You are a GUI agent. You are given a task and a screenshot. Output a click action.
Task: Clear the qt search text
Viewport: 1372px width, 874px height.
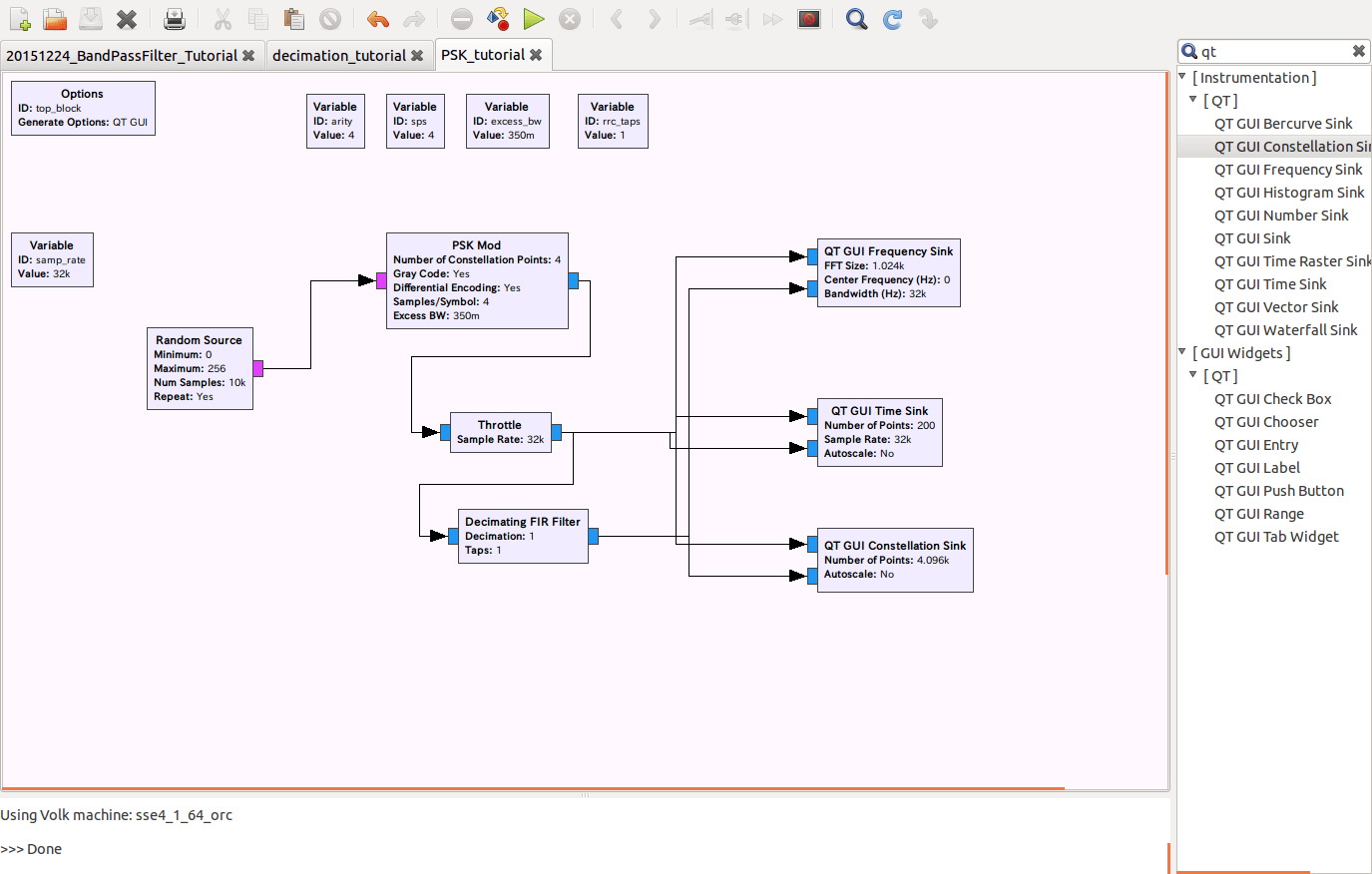1358,50
